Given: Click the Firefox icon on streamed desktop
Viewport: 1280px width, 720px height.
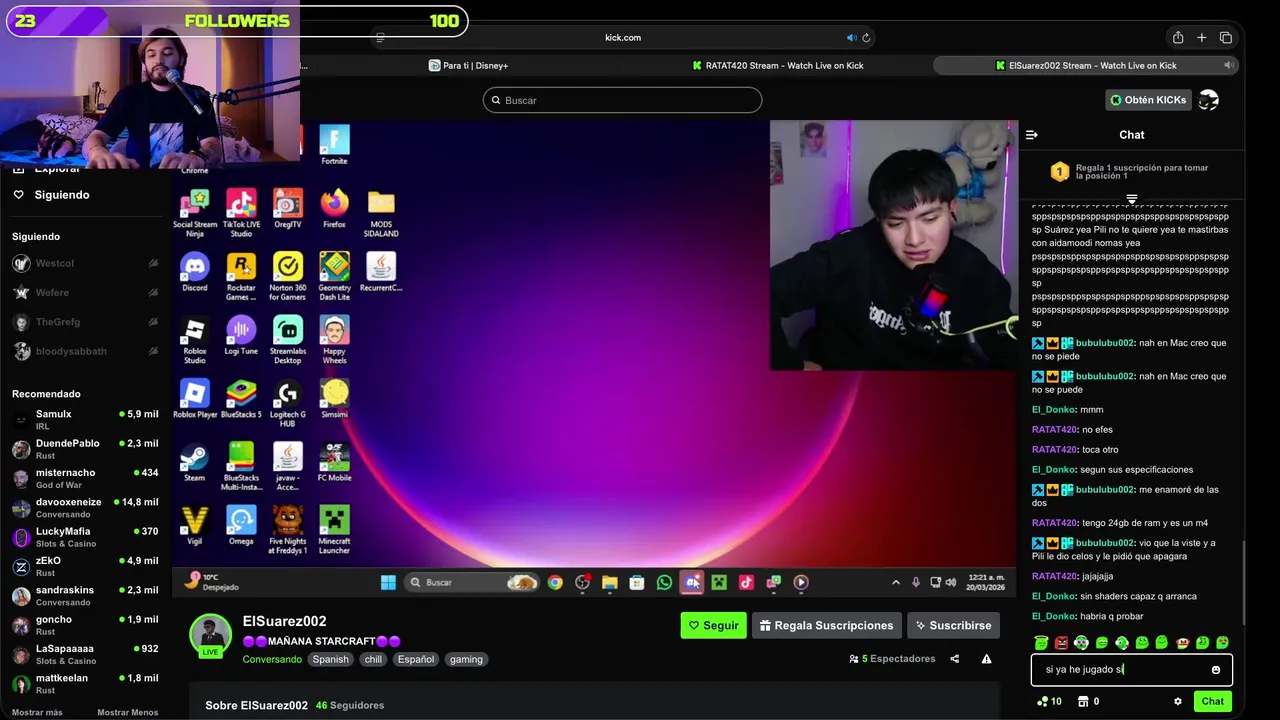Looking at the screenshot, I should [334, 208].
